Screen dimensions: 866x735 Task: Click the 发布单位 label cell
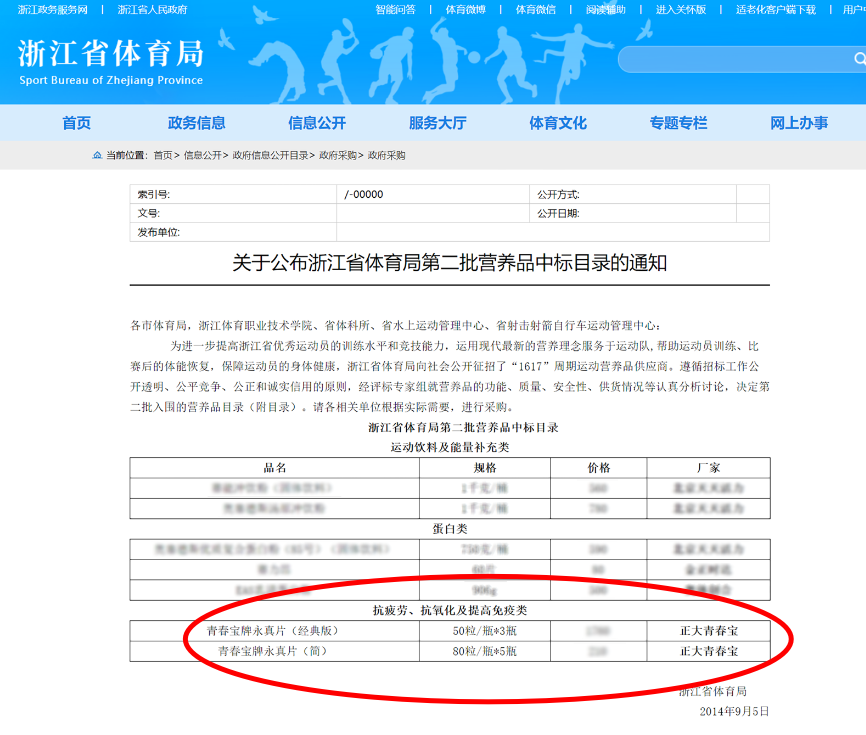(233, 232)
